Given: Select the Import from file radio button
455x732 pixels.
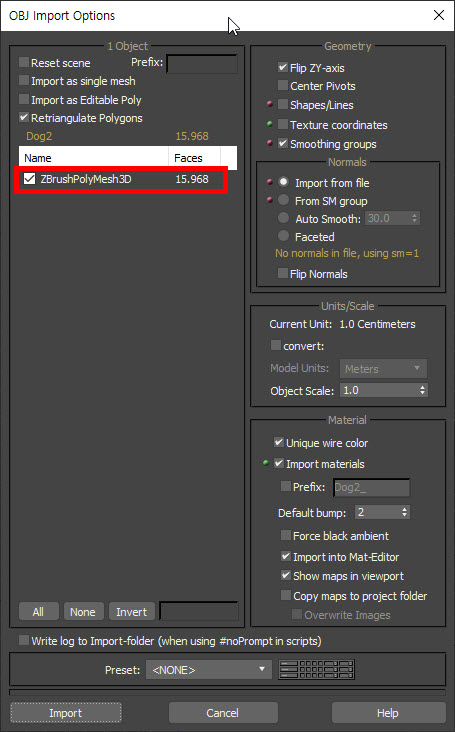Looking at the screenshot, I should point(283,182).
